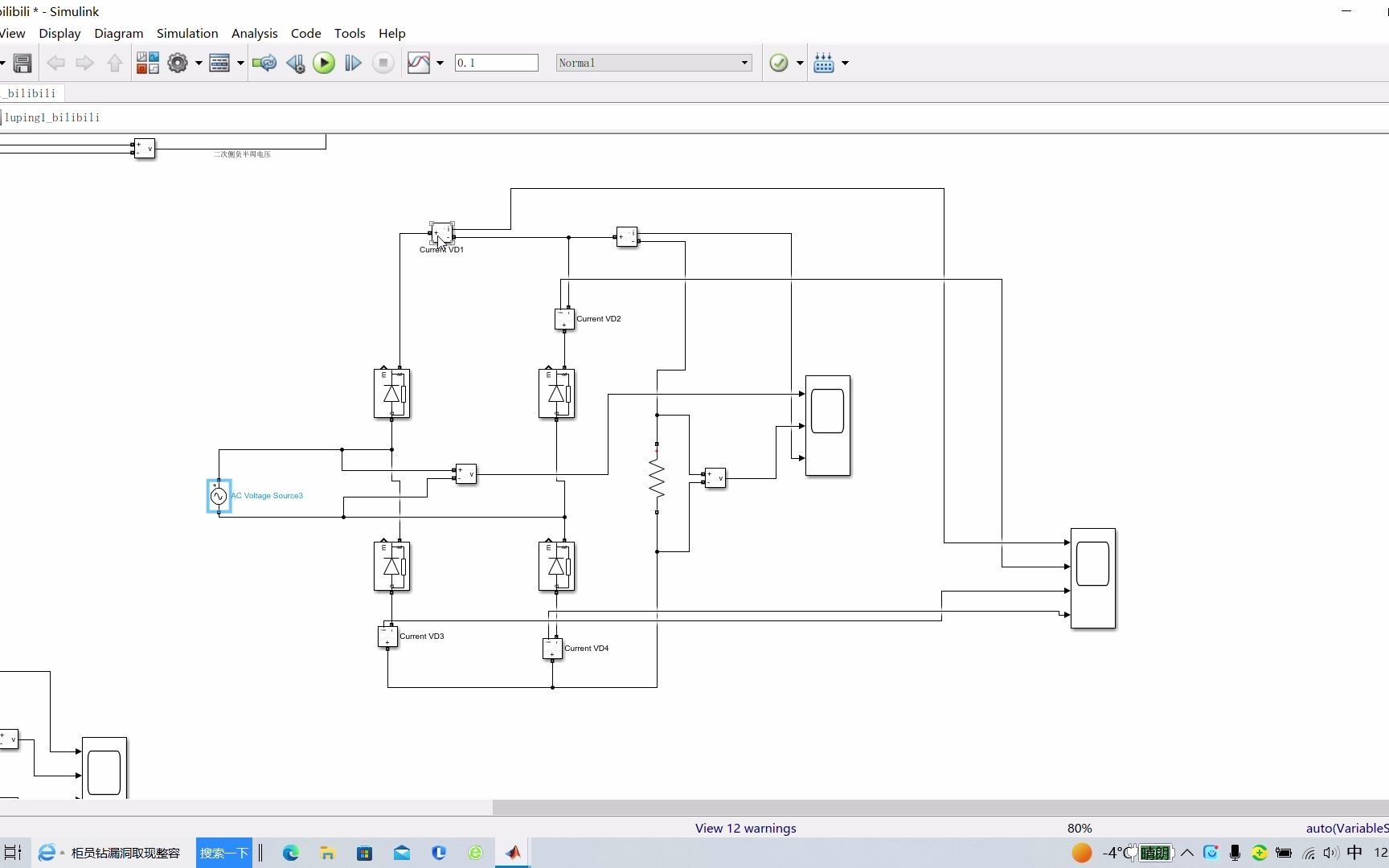
Task: Open the Library Browser icon
Action: pyautogui.click(x=147, y=63)
